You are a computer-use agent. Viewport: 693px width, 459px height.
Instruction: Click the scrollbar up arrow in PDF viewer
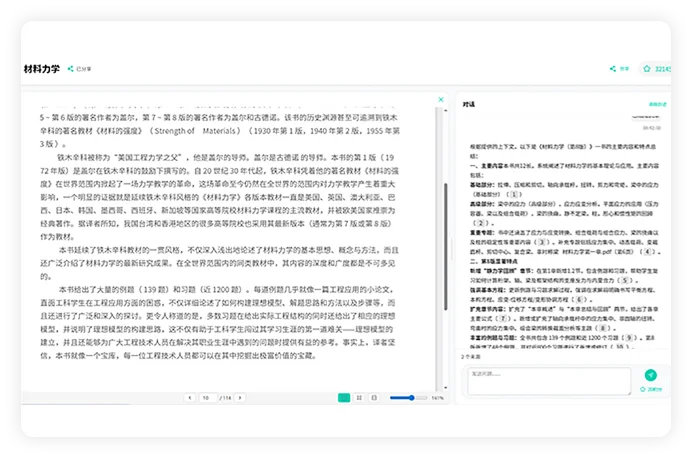click(x=446, y=110)
